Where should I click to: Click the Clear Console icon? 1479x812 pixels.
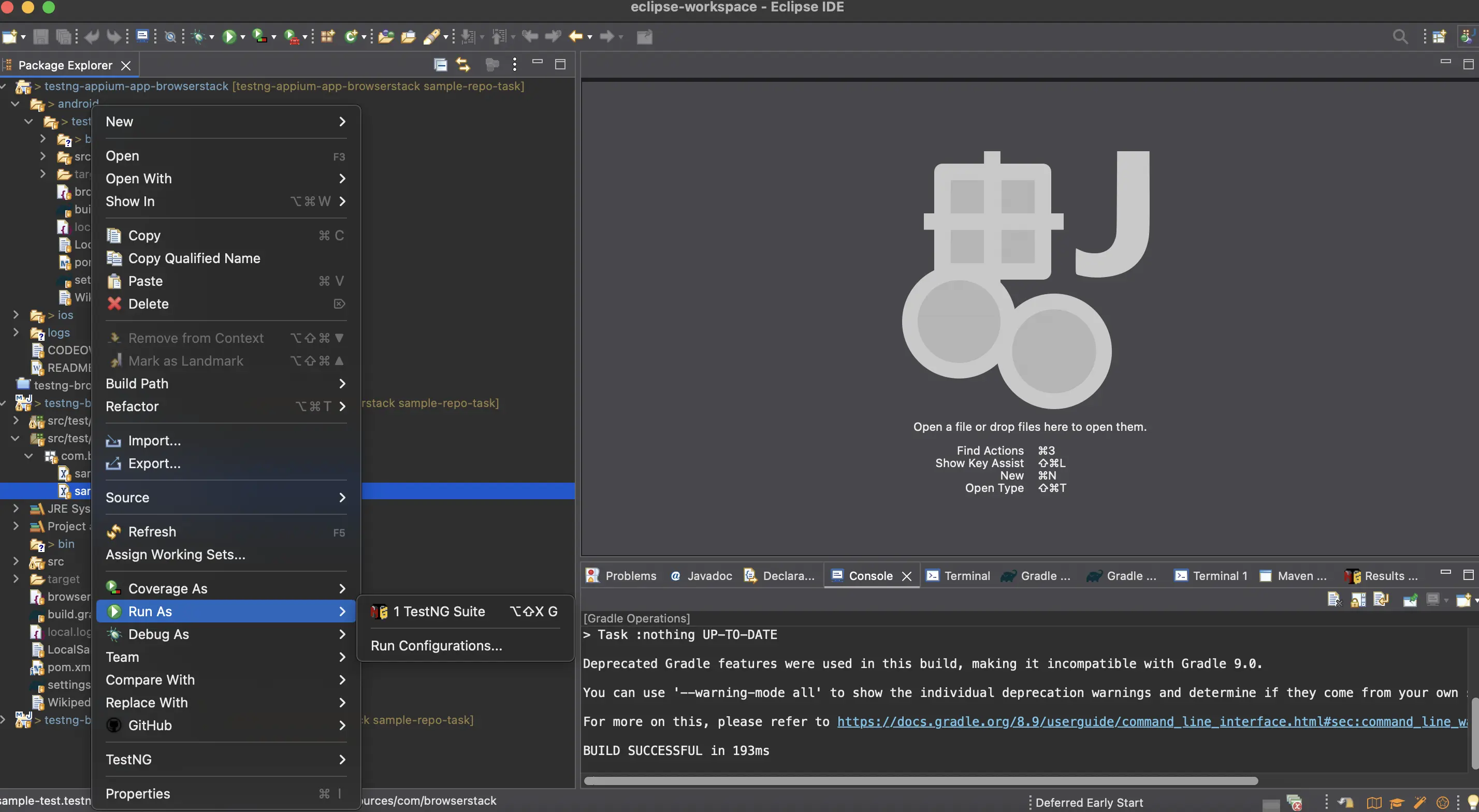1334,600
